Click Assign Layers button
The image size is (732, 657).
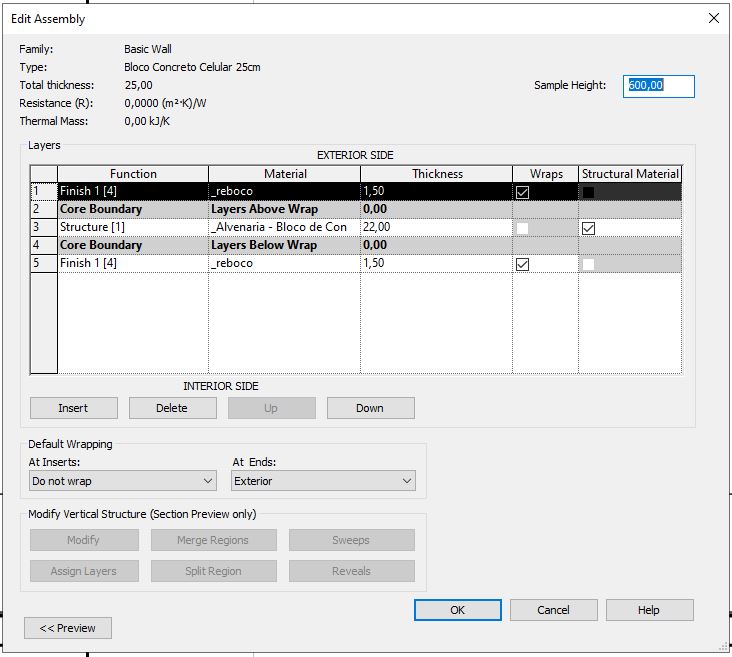pyautogui.click(x=84, y=571)
